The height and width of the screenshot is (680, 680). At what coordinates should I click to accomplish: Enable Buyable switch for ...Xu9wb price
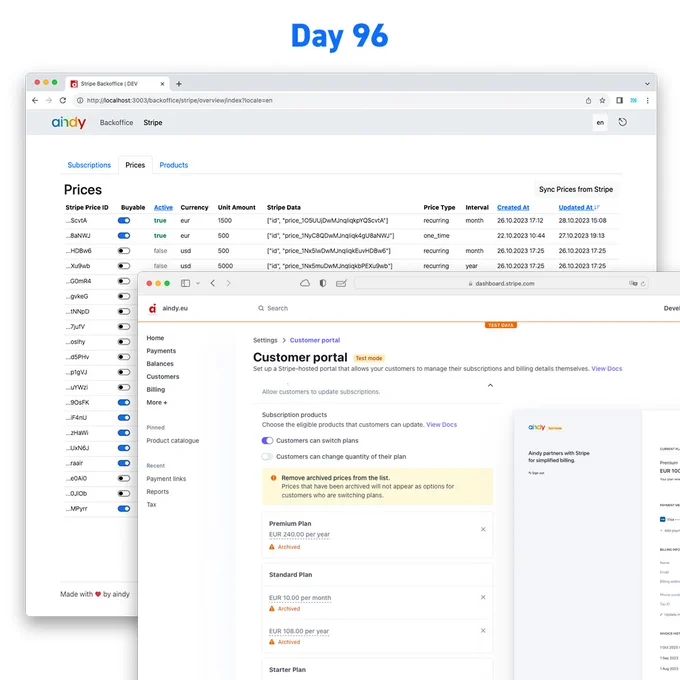point(124,266)
